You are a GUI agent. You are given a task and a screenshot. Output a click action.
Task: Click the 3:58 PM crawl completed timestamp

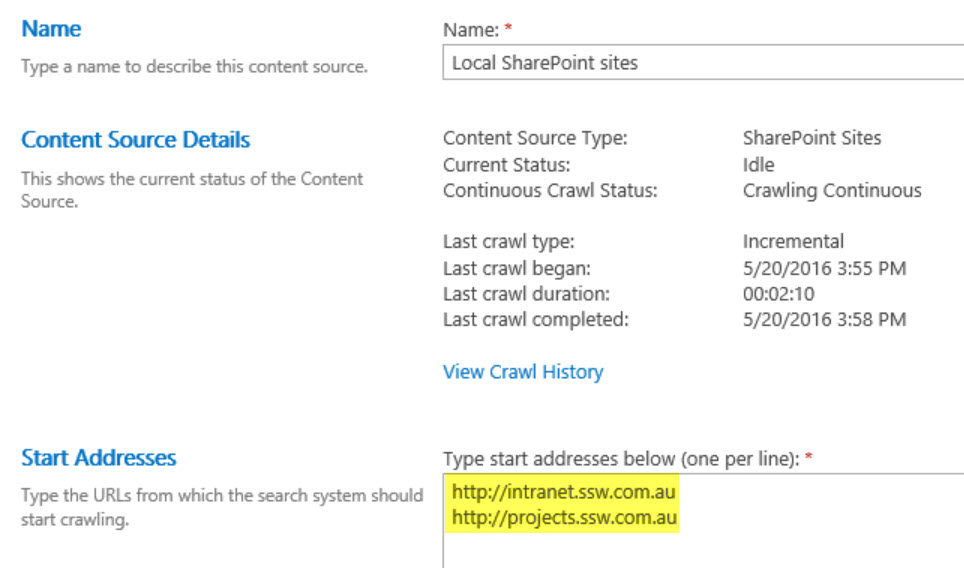(x=824, y=320)
